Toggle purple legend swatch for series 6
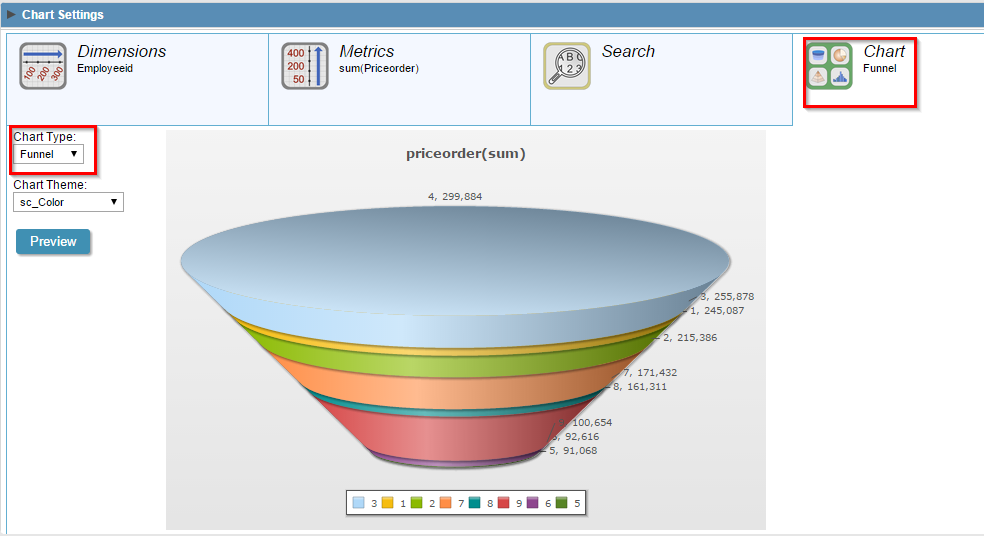The width and height of the screenshot is (984, 536). click(x=533, y=503)
